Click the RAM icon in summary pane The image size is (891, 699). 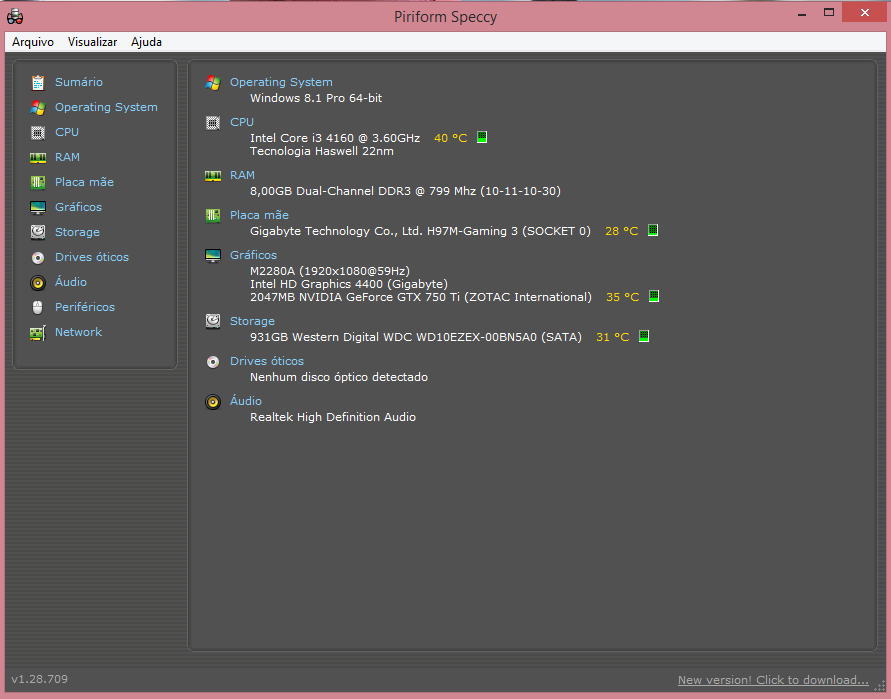click(x=213, y=176)
